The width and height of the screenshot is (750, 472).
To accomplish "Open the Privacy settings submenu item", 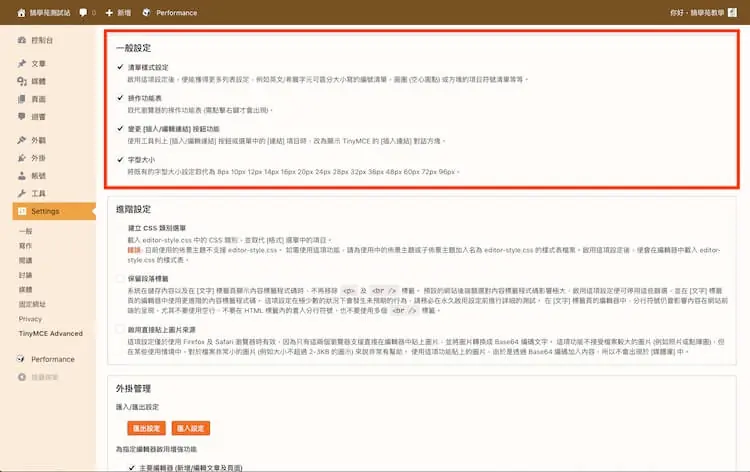I will 30,319.
